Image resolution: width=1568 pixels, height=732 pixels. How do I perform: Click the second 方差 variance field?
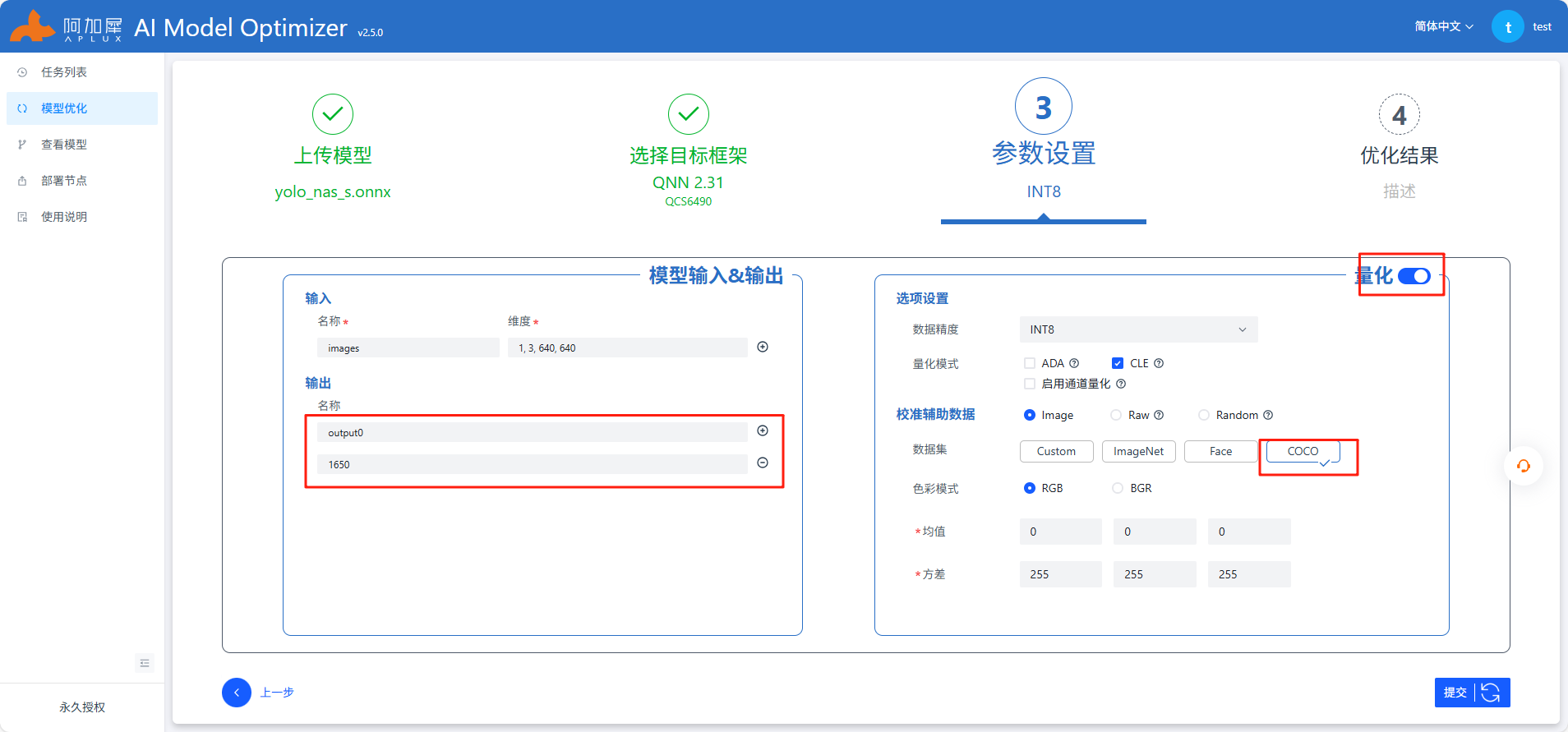click(1155, 574)
